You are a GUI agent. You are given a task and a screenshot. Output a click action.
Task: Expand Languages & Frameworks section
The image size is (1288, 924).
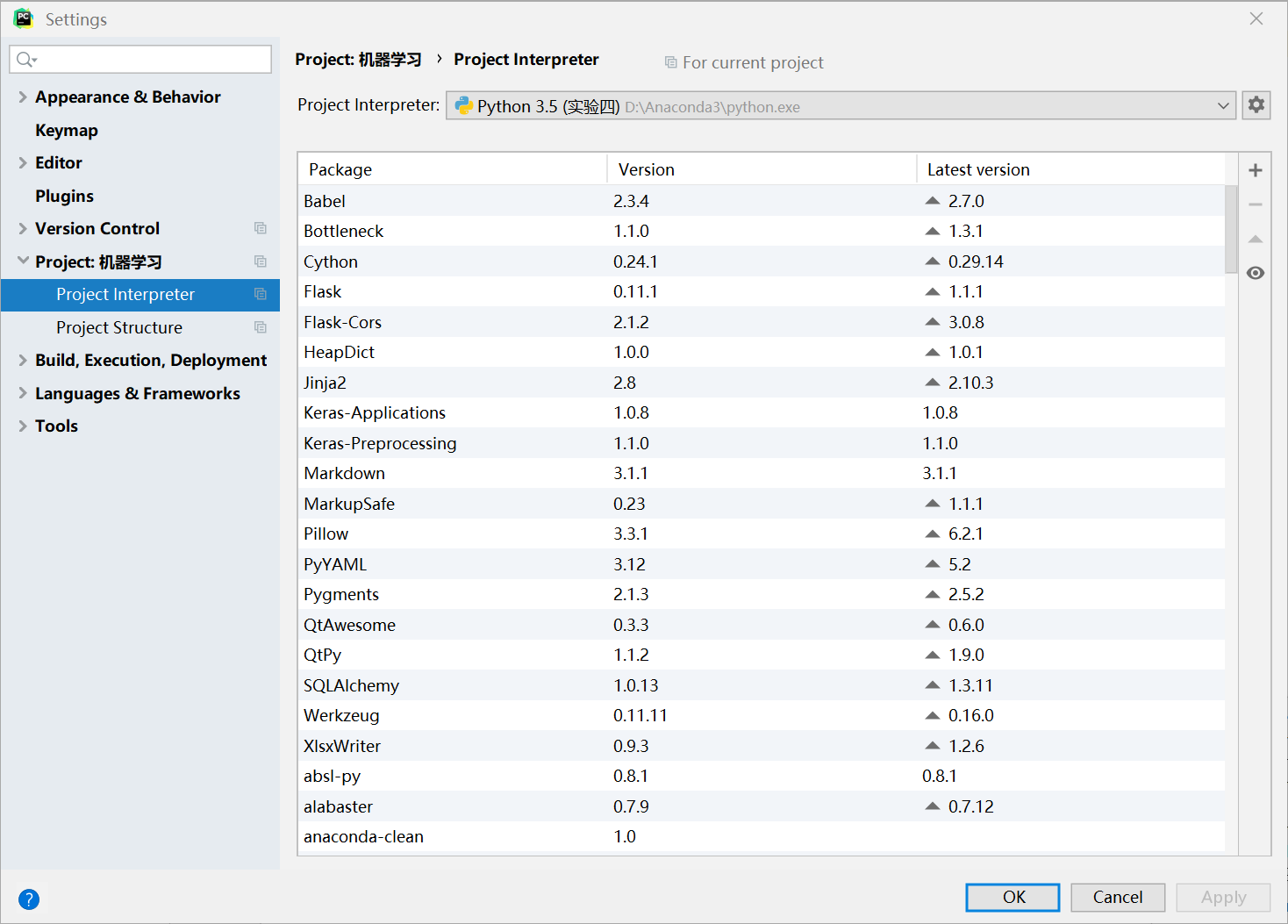[x=23, y=393]
